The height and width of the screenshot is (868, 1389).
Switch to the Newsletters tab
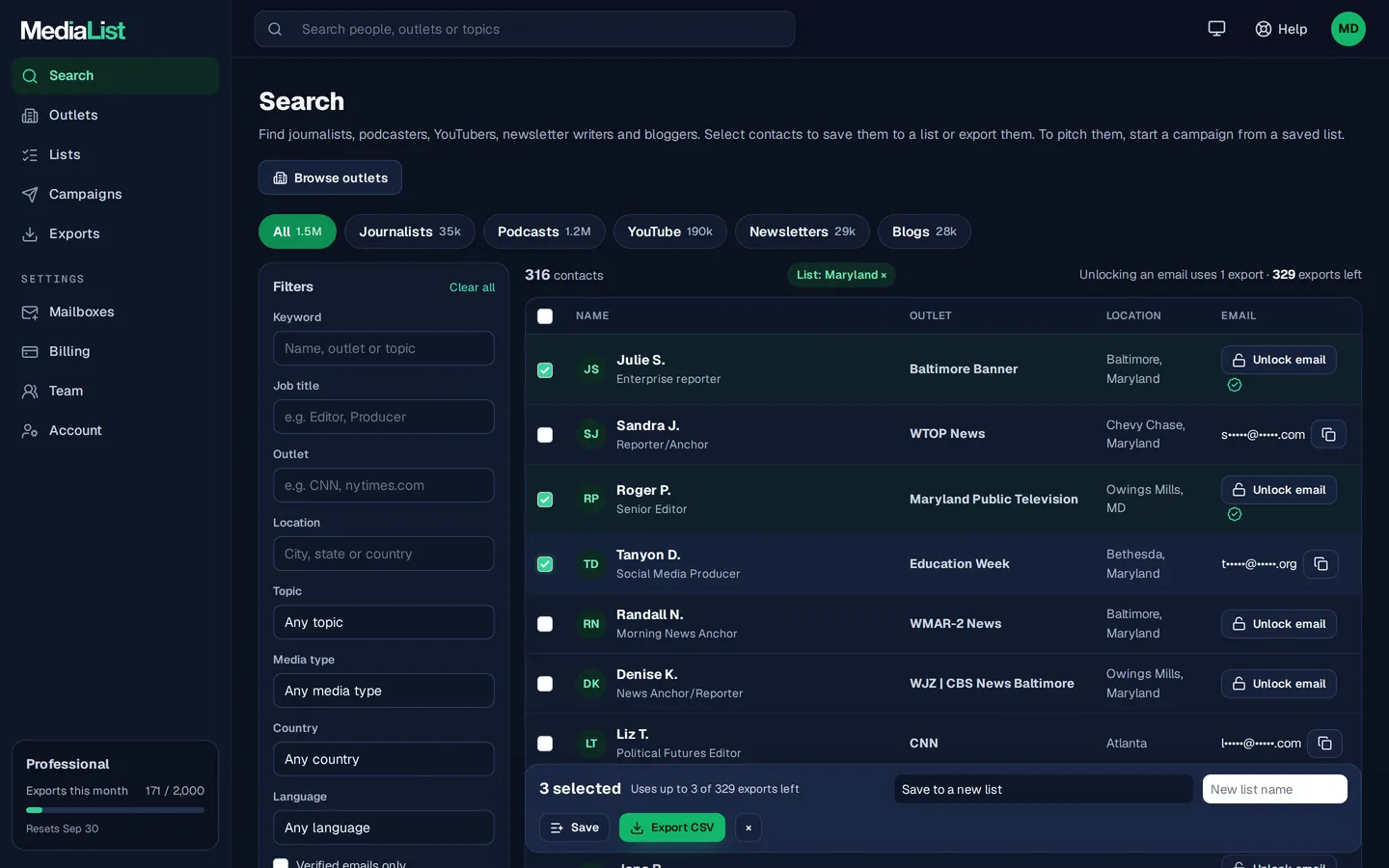803,231
